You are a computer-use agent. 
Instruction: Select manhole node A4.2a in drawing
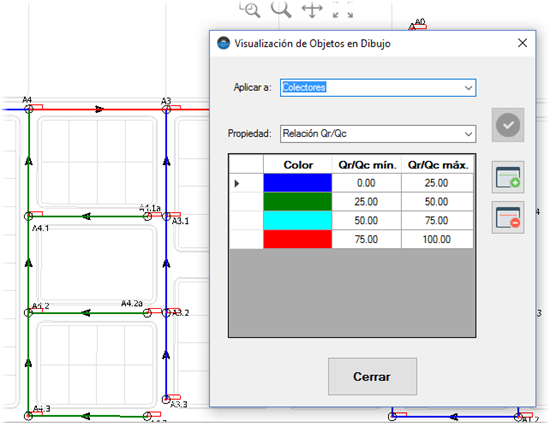(x=147, y=313)
